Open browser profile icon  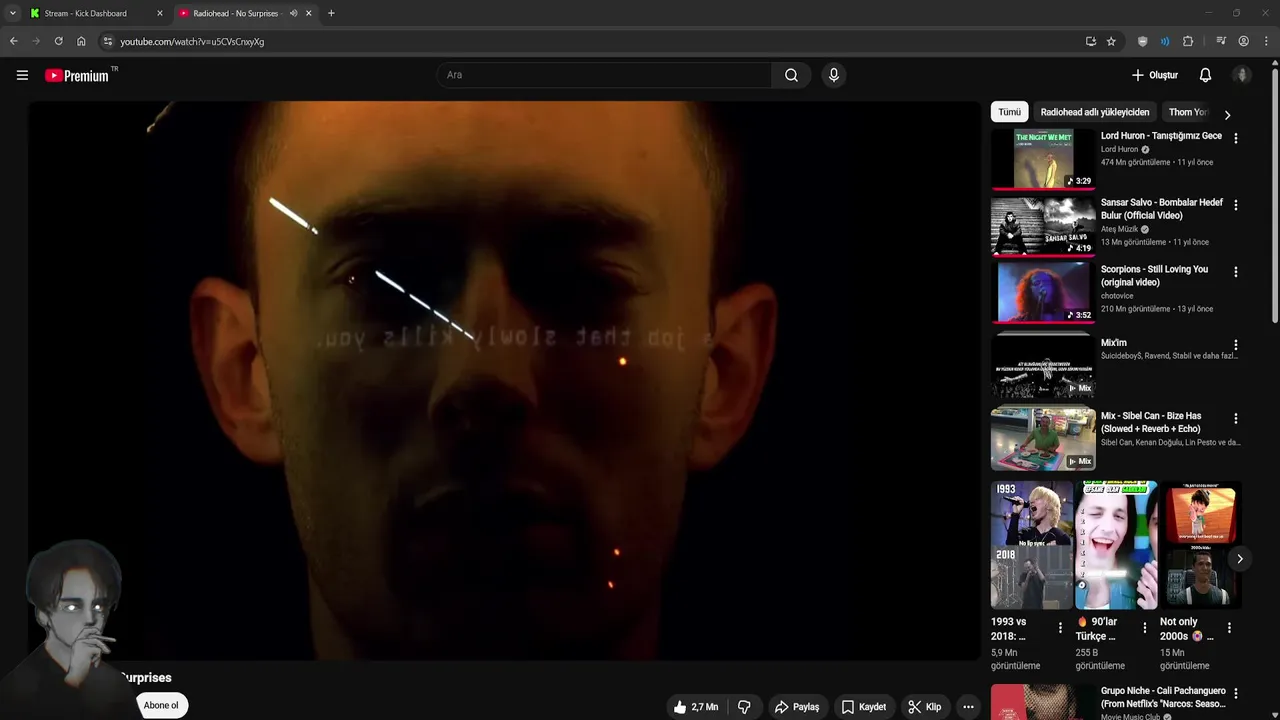click(1243, 41)
